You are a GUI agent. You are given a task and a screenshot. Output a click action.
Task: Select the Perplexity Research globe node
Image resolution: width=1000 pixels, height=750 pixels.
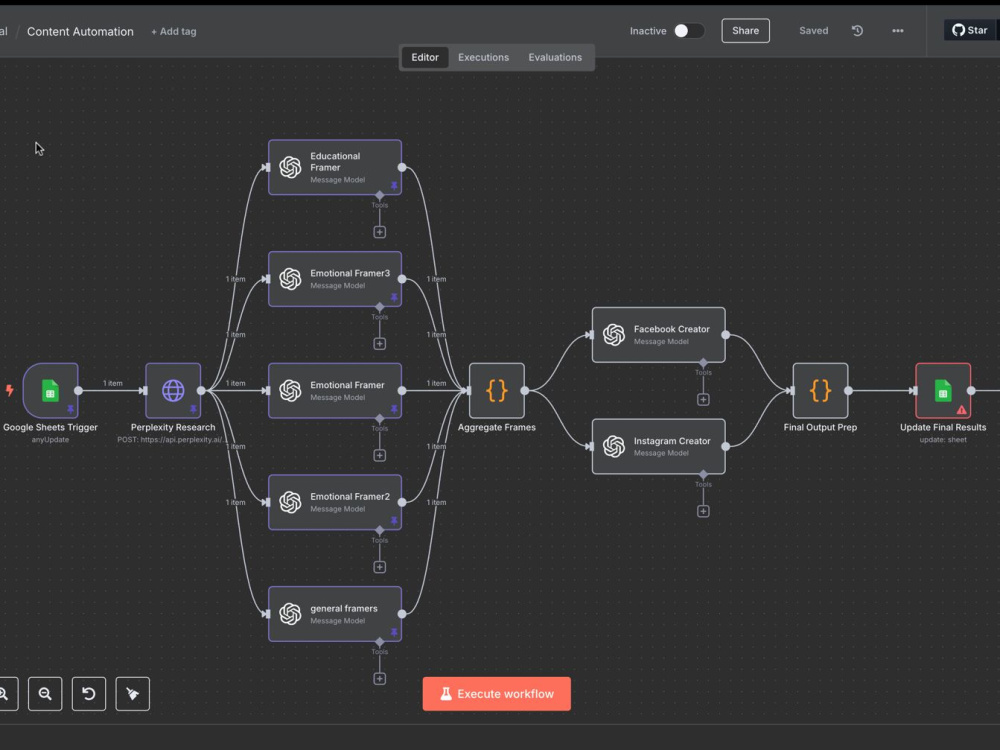[x=173, y=390]
